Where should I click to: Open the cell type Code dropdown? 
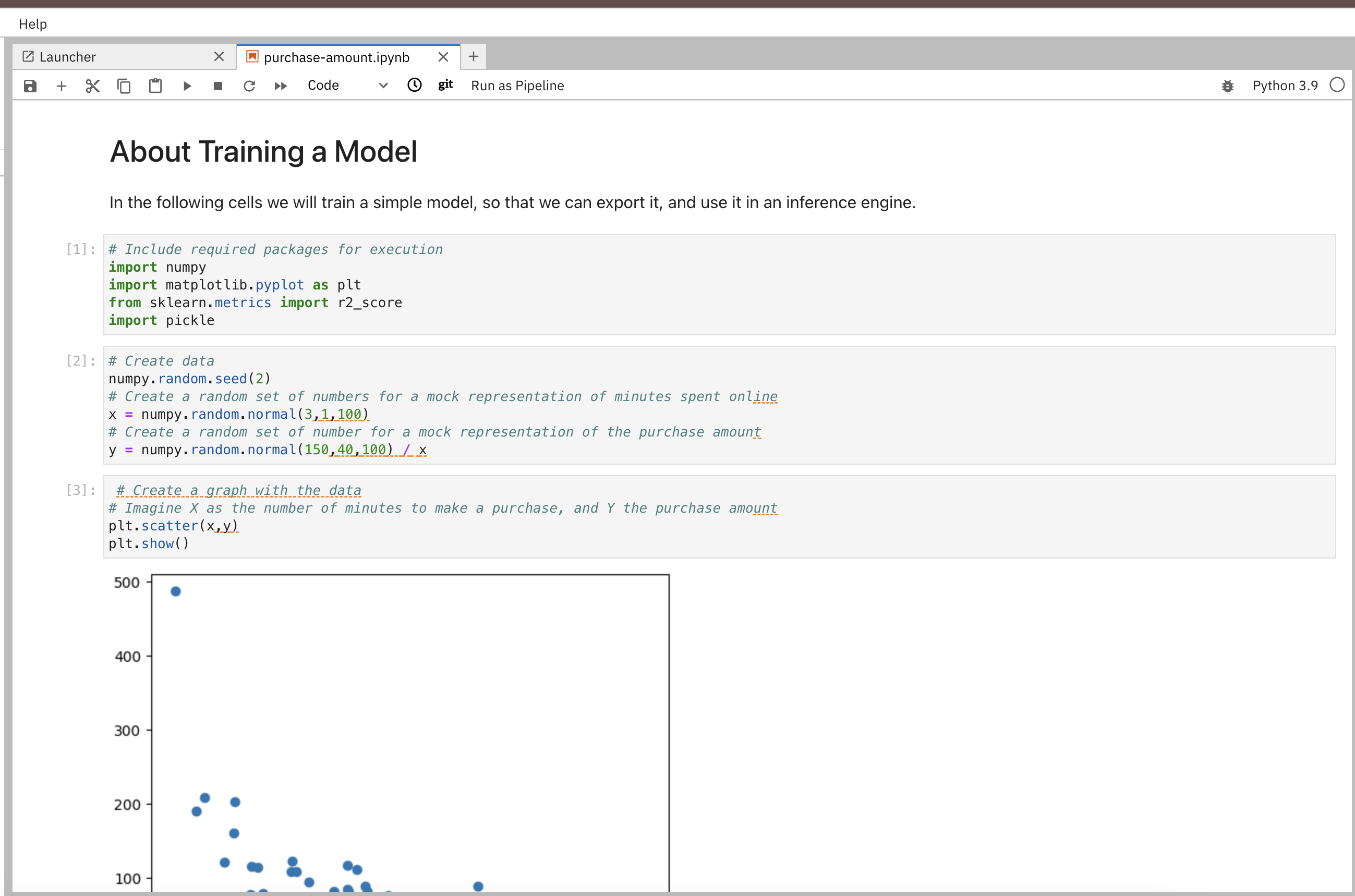(x=347, y=86)
